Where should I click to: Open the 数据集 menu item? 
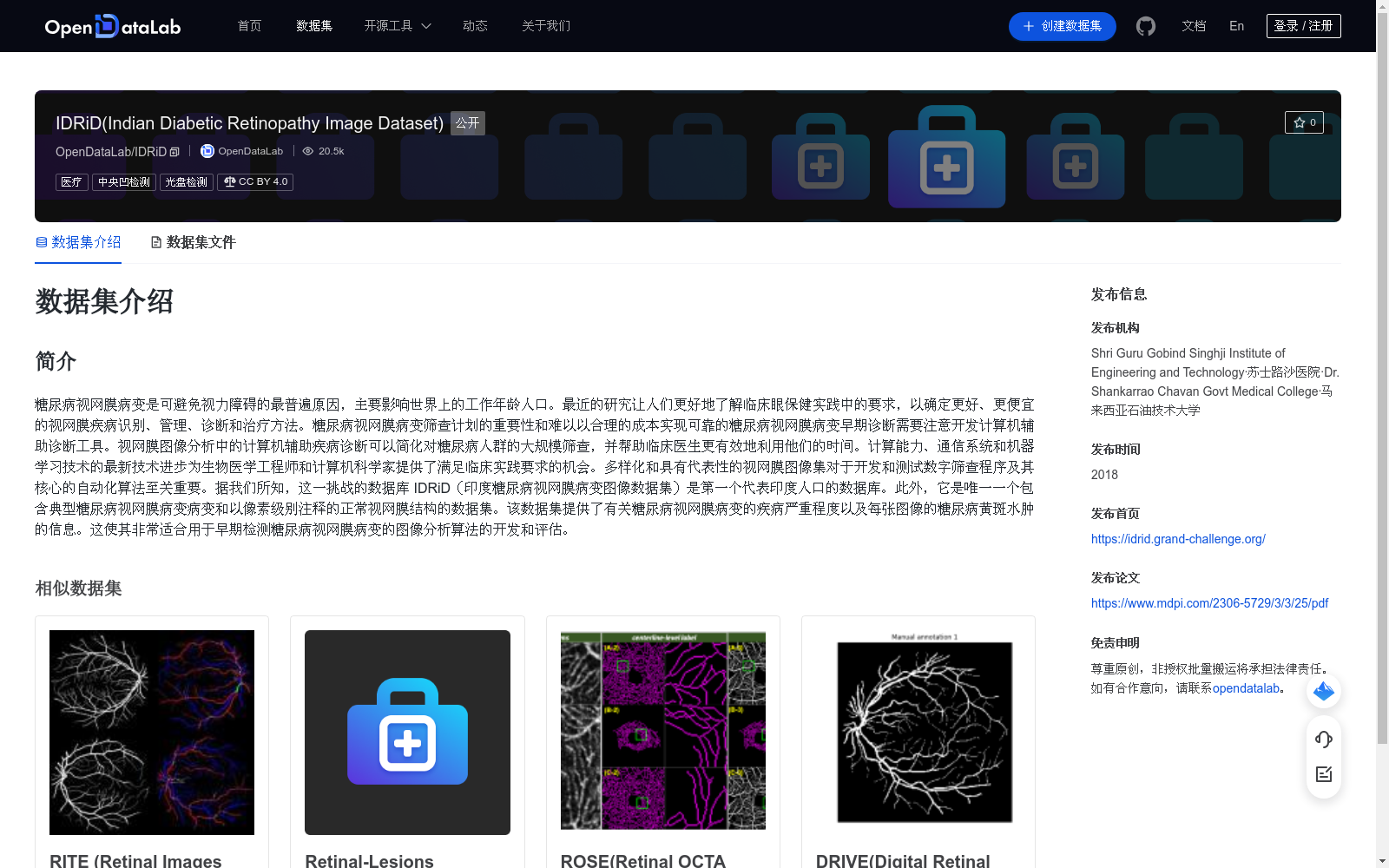(314, 26)
